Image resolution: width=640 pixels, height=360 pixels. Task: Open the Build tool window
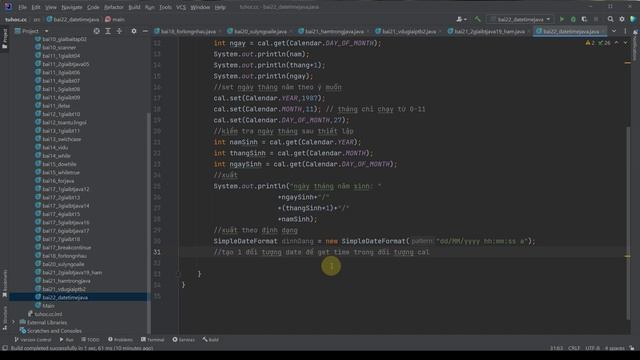211,340
